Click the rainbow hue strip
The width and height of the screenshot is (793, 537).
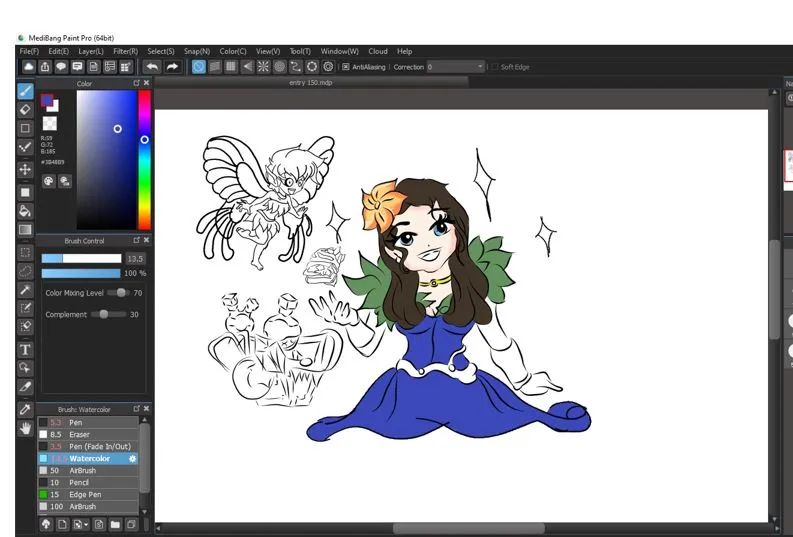coord(145,160)
